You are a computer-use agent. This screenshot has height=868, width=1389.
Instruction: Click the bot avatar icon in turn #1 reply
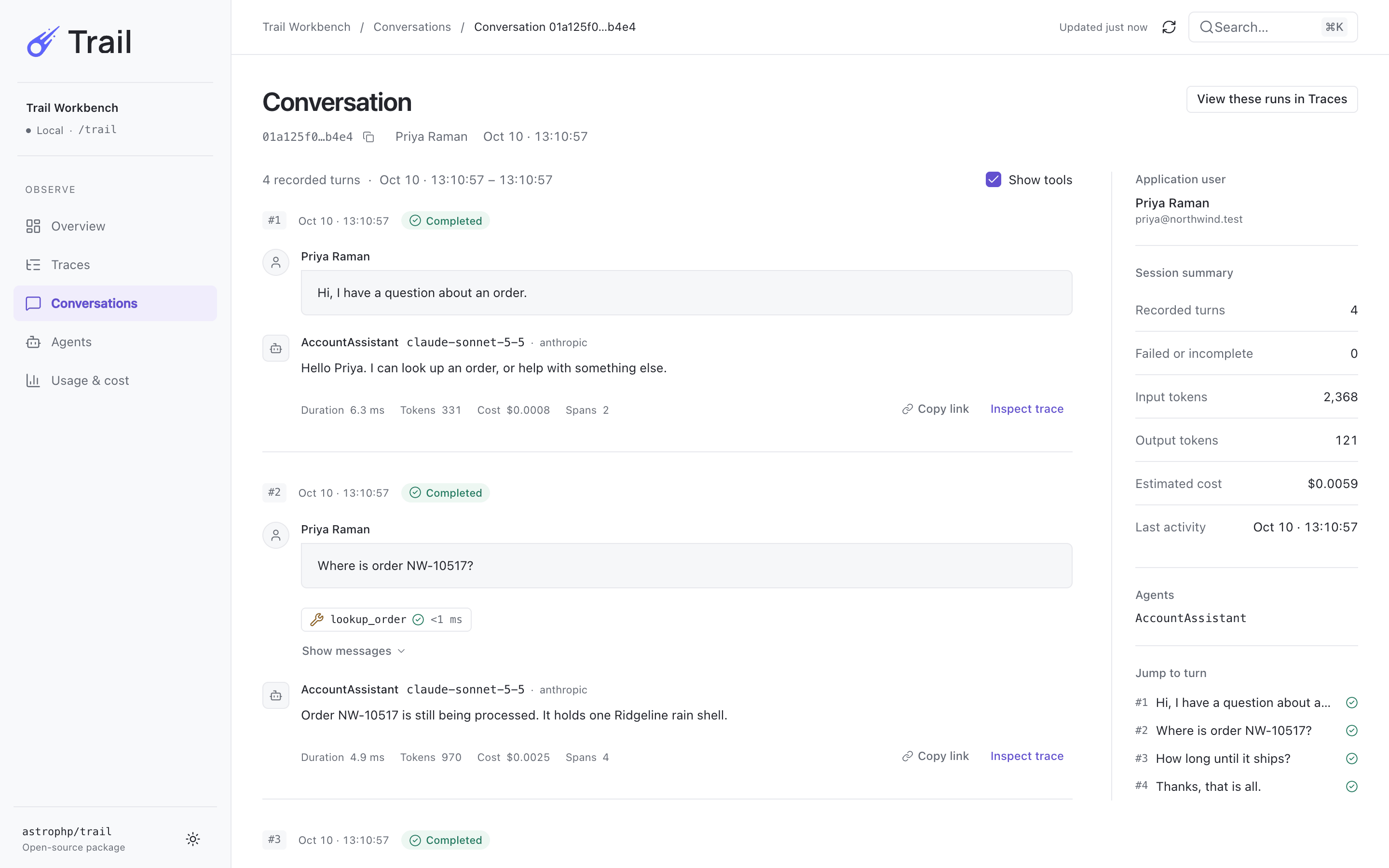click(x=275, y=349)
